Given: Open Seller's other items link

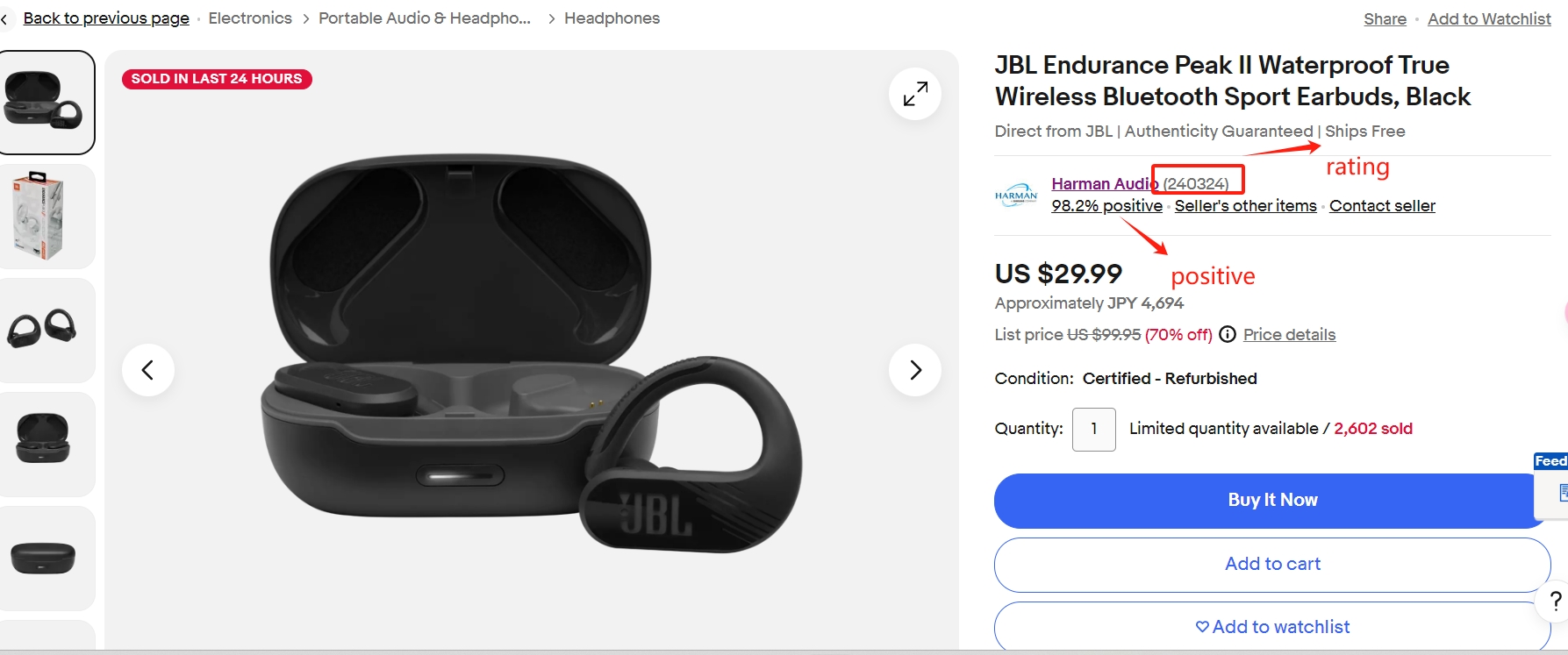Looking at the screenshot, I should coord(1245,206).
